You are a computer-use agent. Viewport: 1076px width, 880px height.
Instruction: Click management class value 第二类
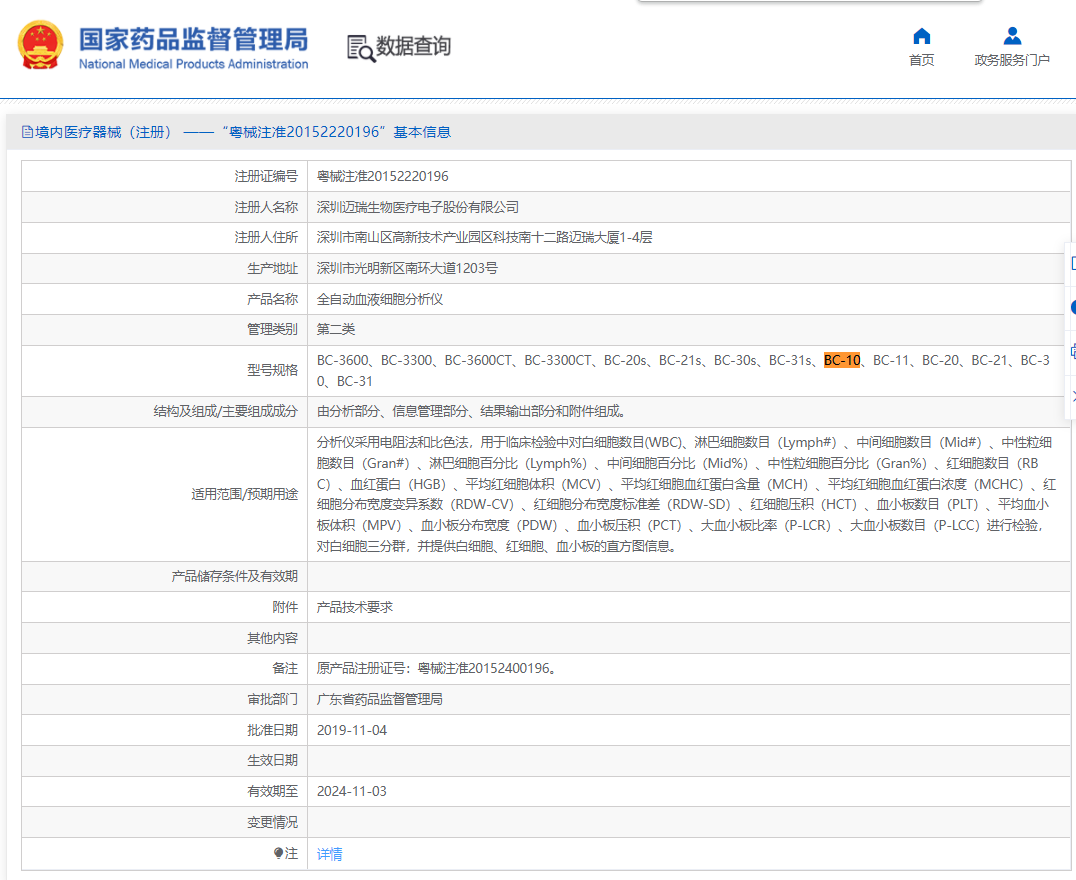coord(336,329)
